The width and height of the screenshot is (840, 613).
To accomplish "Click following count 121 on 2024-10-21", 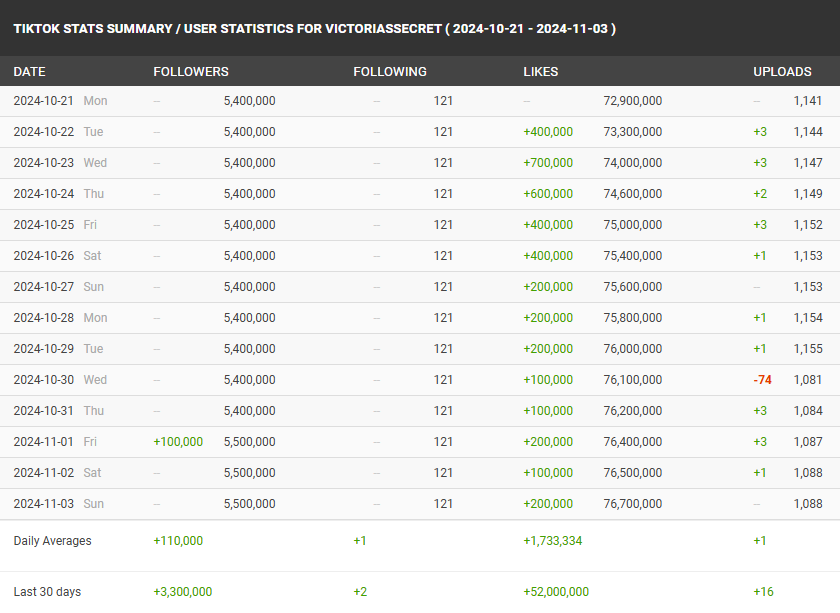I will coord(443,101).
